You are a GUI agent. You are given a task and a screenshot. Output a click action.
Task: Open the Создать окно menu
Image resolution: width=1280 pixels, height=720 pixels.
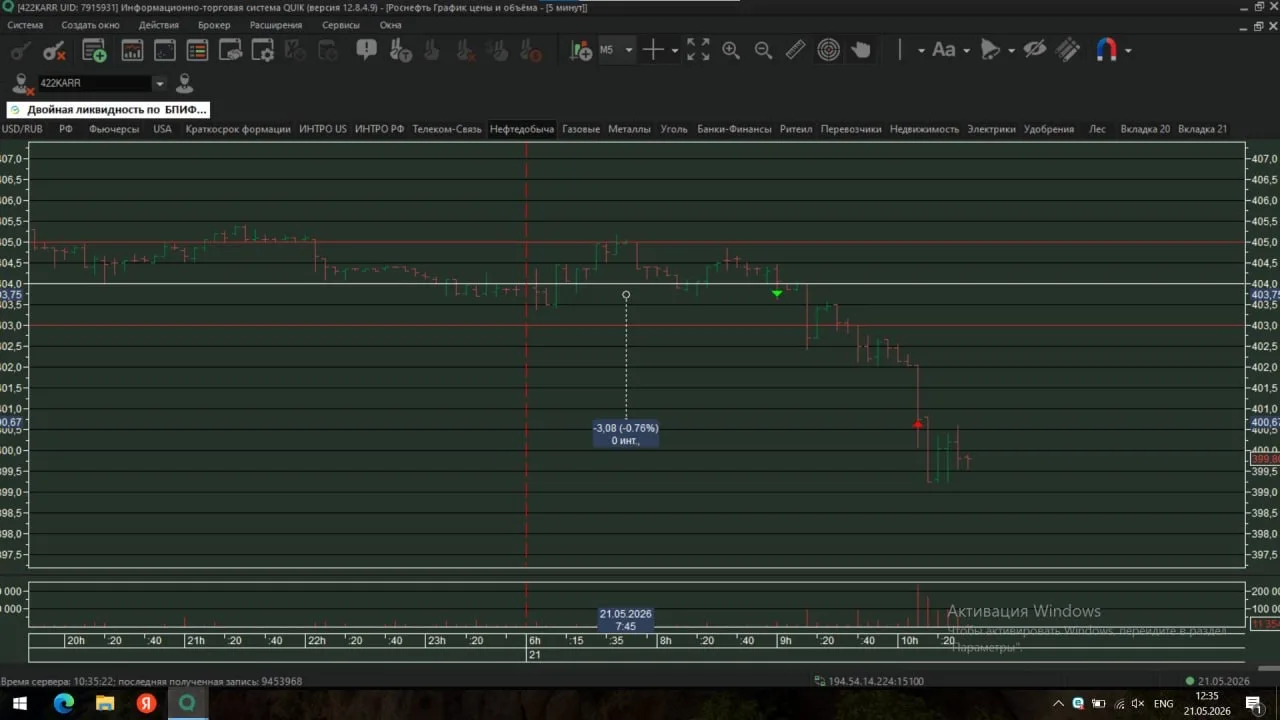point(90,25)
